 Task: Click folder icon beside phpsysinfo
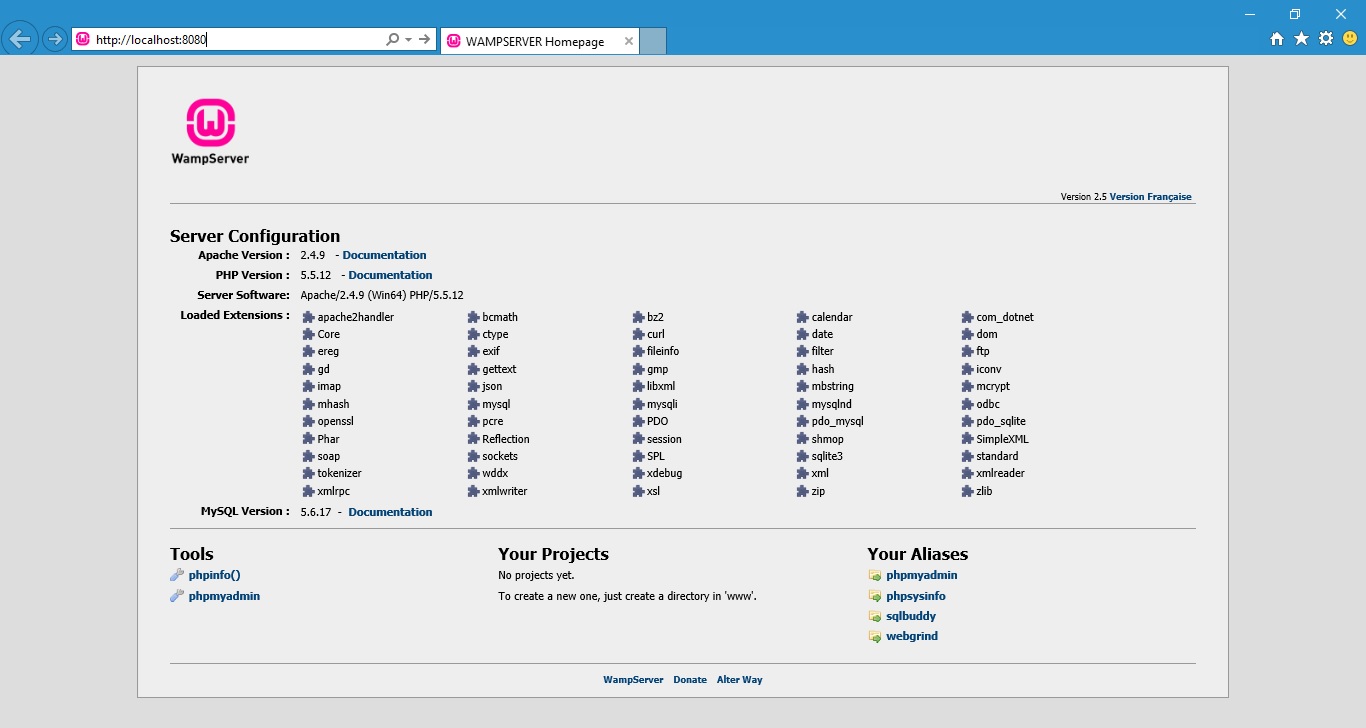pos(875,596)
